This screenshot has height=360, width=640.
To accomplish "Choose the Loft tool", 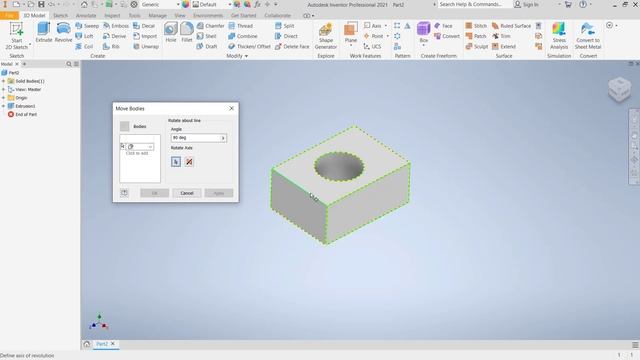I will pyautogui.click(x=84, y=36).
